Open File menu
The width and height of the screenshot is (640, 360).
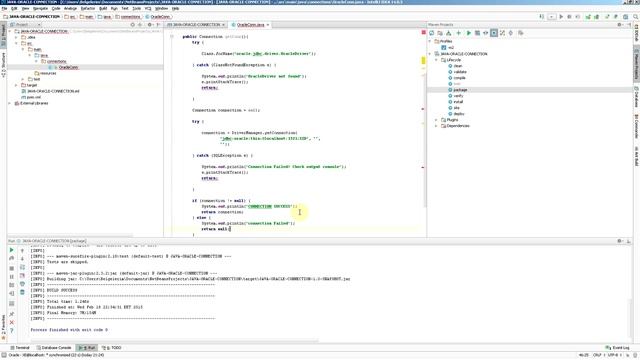pyautogui.click(x=4, y=8)
